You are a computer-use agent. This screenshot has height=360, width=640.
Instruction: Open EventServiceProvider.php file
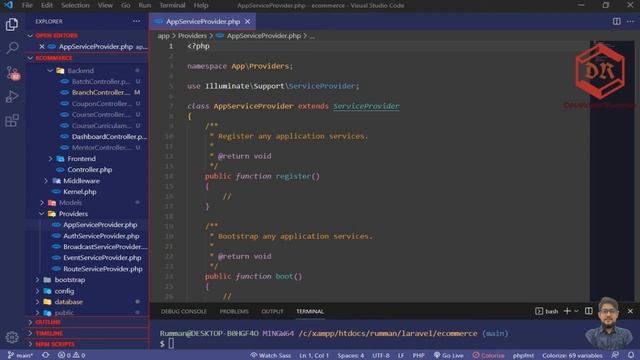102,258
